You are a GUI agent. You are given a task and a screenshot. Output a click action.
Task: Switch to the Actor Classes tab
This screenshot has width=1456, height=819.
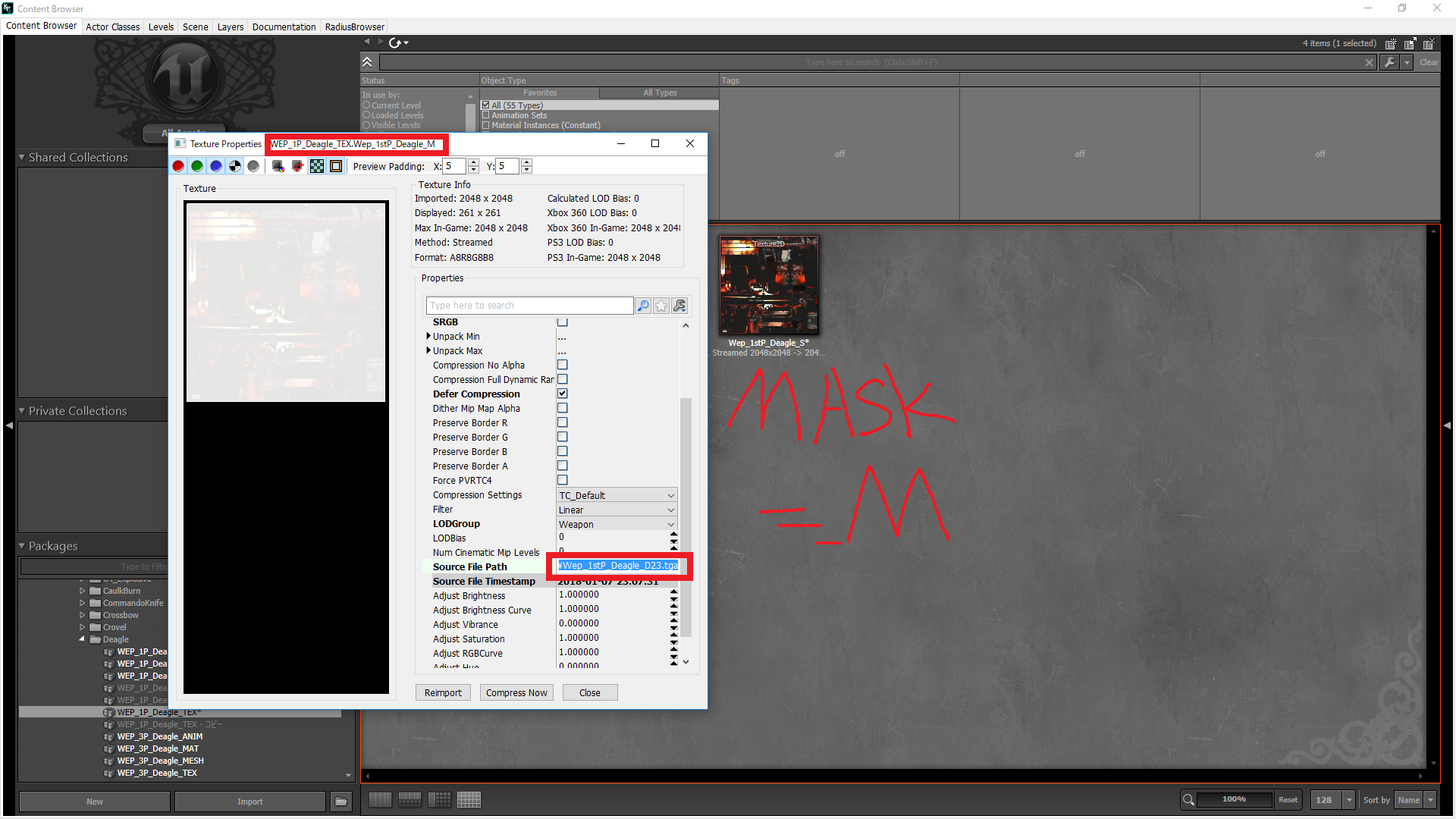(x=112, y=27)
